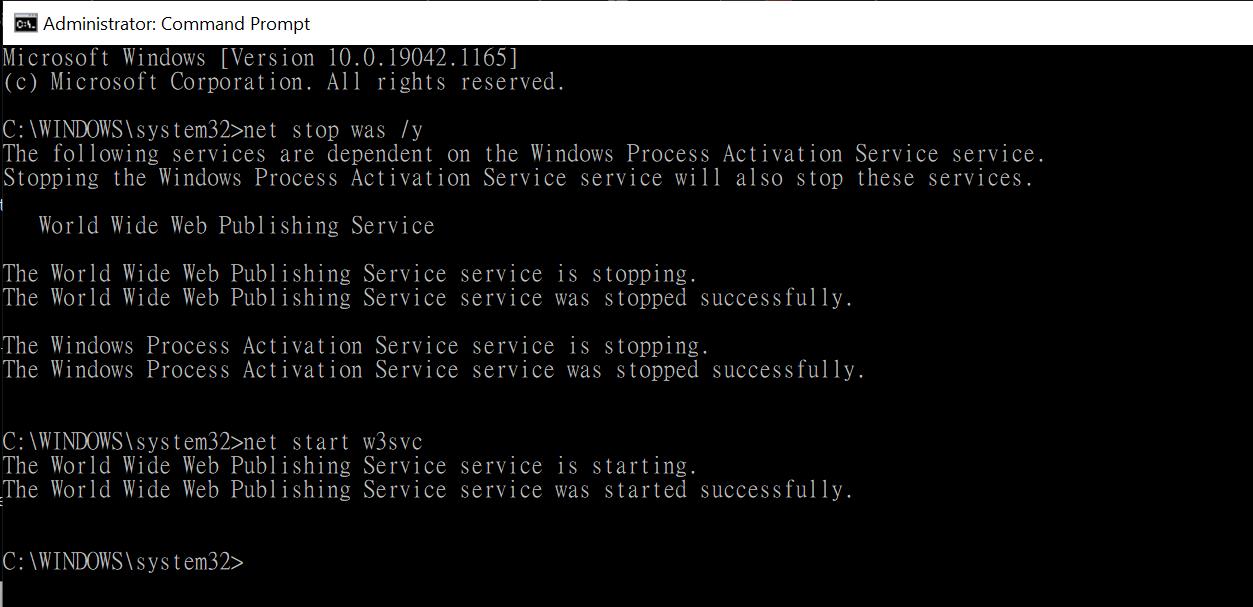Click 'Windows Process Activation Service is stopping' line

(x=356, y=346)
